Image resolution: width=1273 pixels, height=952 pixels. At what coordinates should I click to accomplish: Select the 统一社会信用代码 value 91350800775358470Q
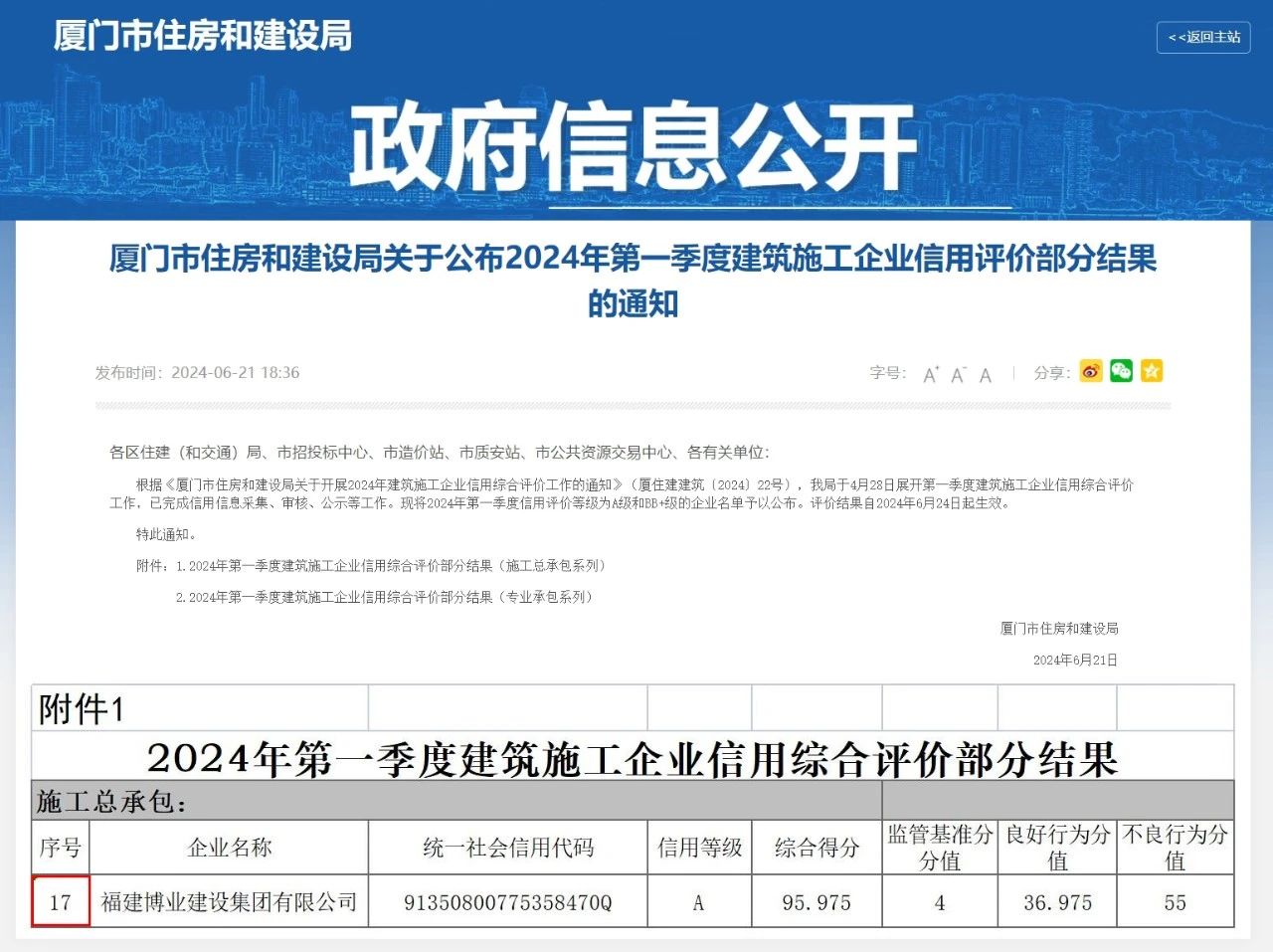point(507,902)
